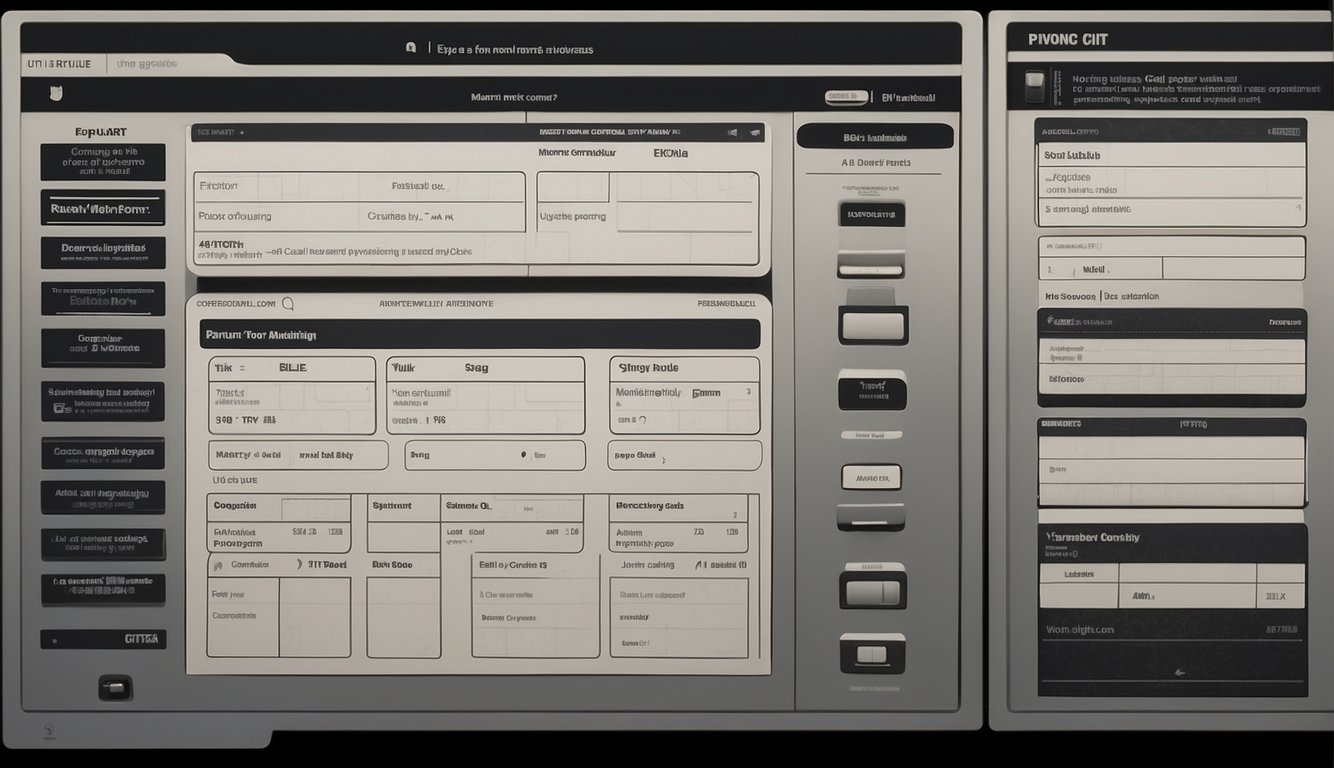
Task: Click the lock icon in the top title bar
Action: tap(411, 48)
